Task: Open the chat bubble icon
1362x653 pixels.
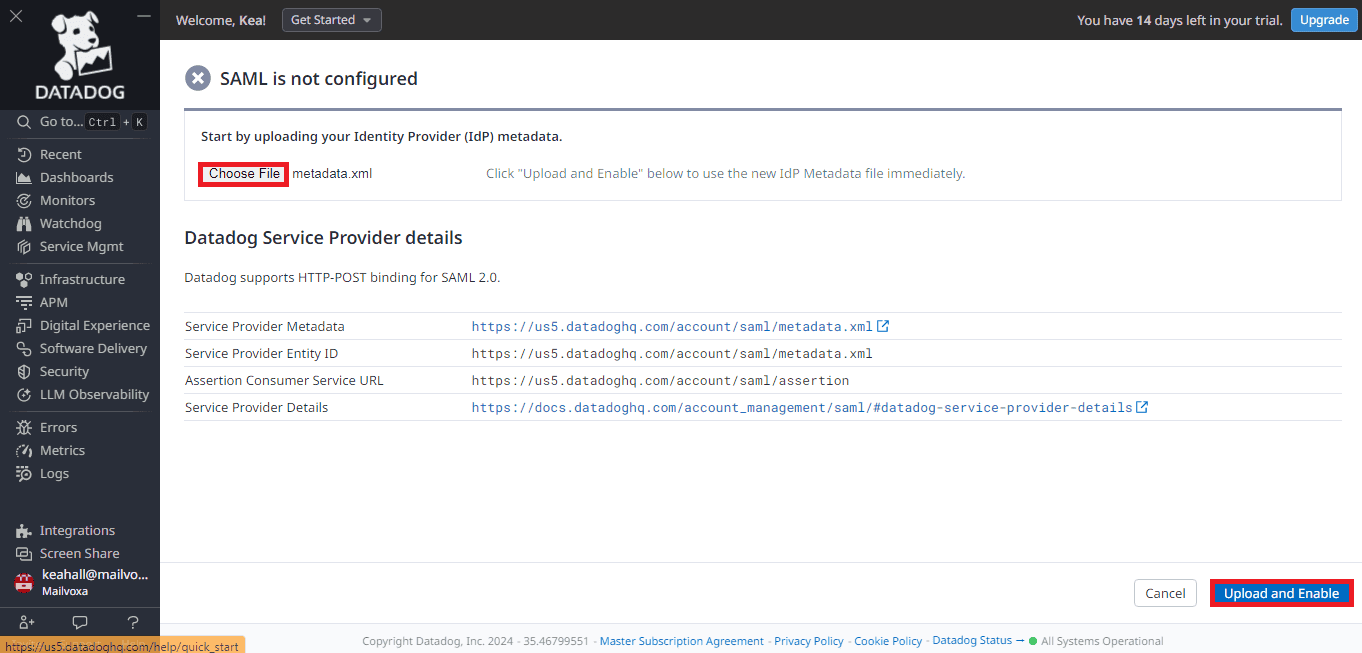Action: [x=80, y=622]
